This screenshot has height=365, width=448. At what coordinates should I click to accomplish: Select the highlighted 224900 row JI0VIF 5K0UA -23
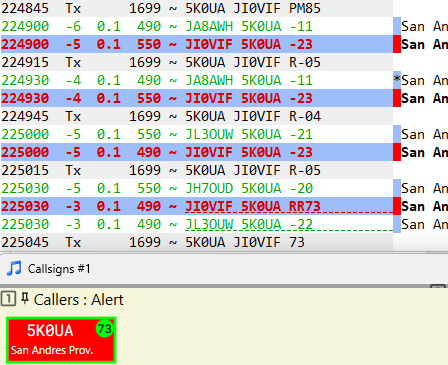(197, 44)
